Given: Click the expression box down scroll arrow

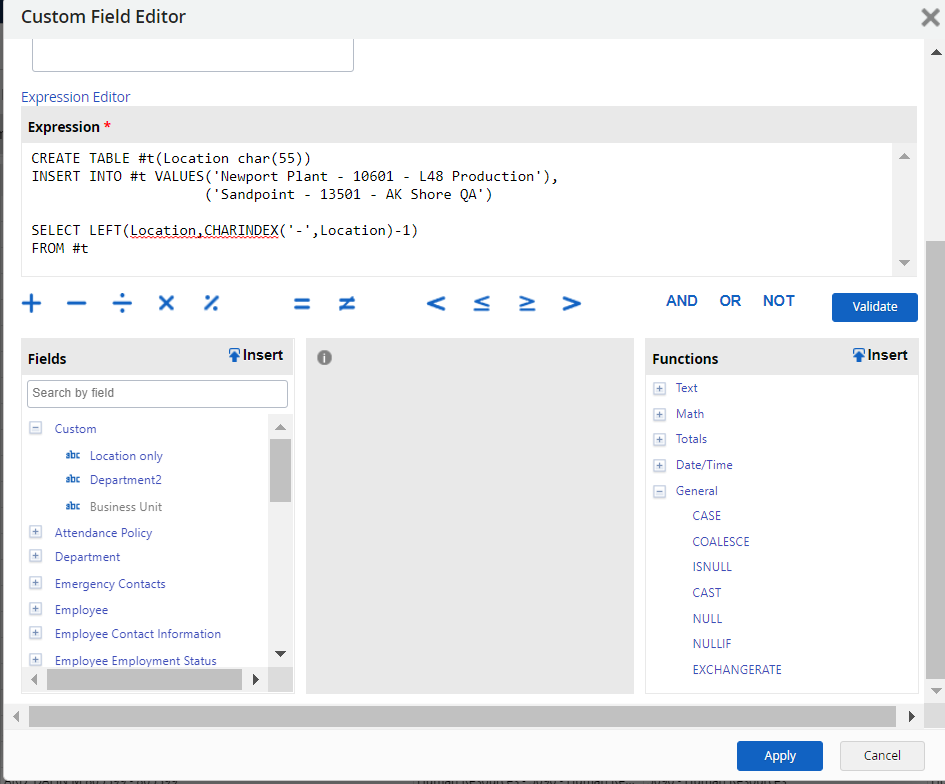Looking at the screenshot, I should [x=904, y=263].
